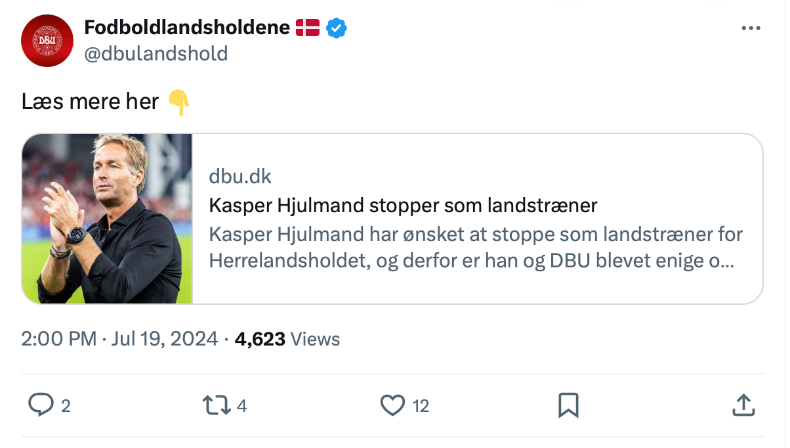
Task: Click the dbu.dk domain label
Action: click(240, 177)
